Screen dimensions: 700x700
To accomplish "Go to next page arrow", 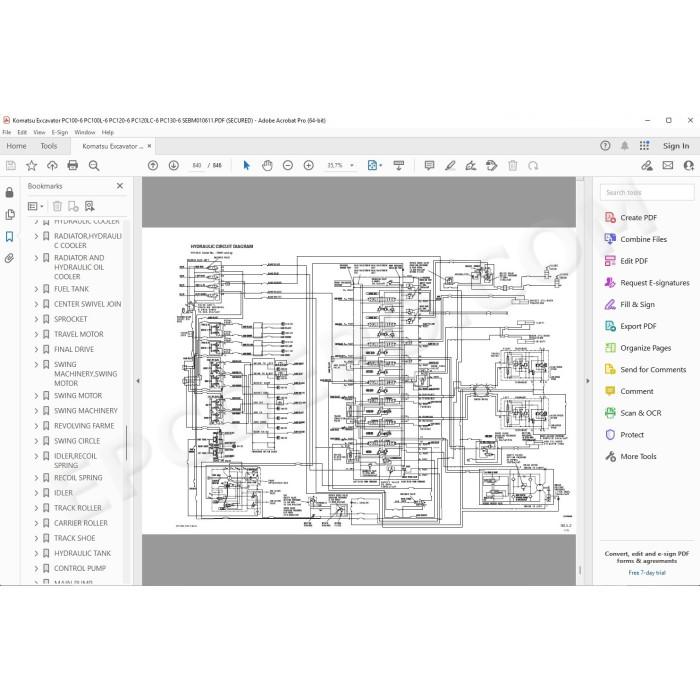I will pos(174,166).
